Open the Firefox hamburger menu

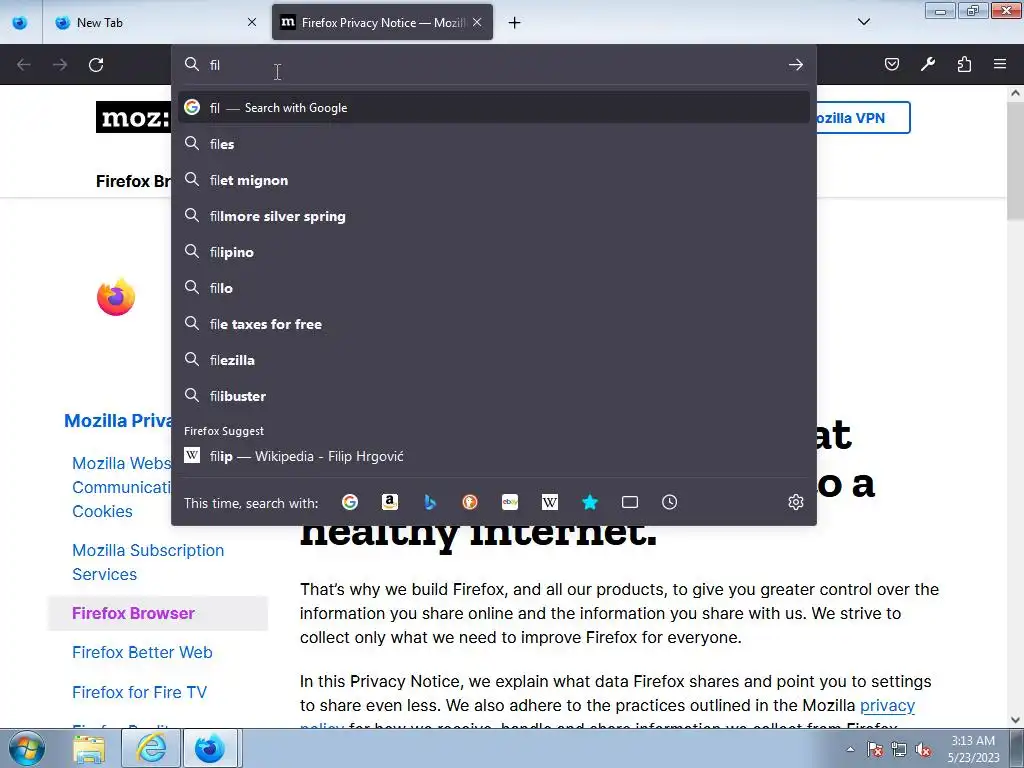[1000, 64]
